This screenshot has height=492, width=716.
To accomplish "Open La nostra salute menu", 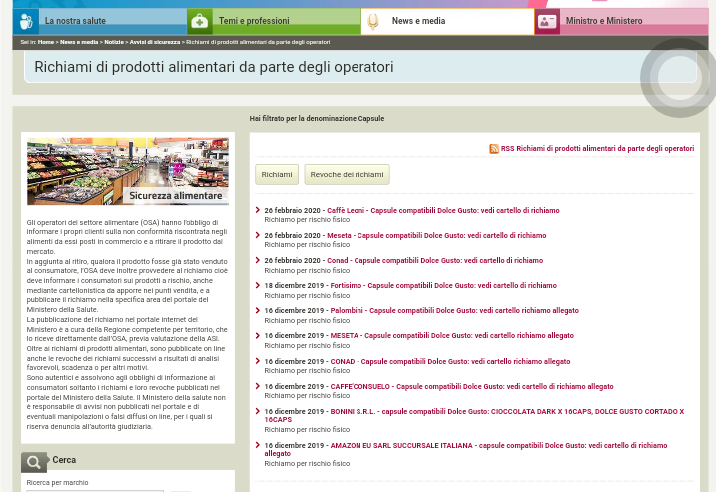I will pos(100,21).
